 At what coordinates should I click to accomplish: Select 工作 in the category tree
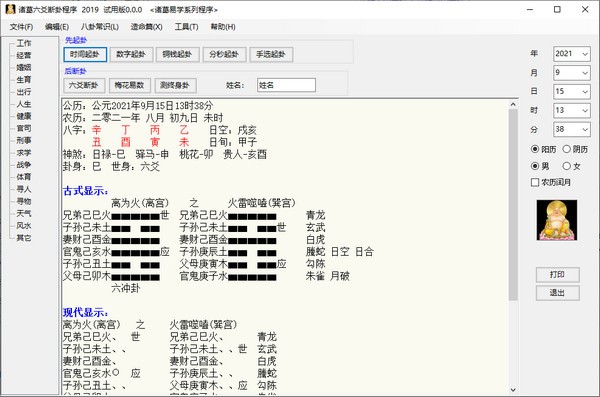tap(24, 43)
